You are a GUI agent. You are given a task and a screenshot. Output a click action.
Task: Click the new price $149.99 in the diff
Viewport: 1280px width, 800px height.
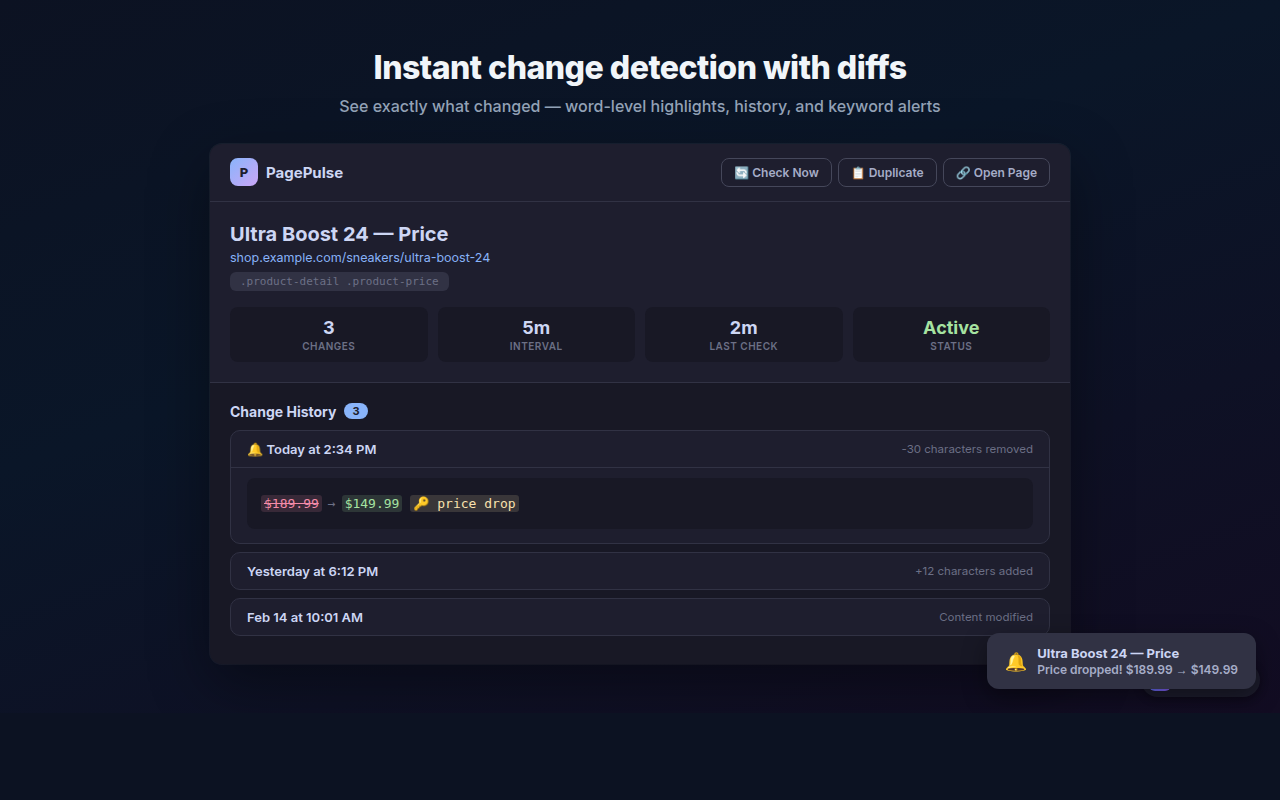click(372, 504)
